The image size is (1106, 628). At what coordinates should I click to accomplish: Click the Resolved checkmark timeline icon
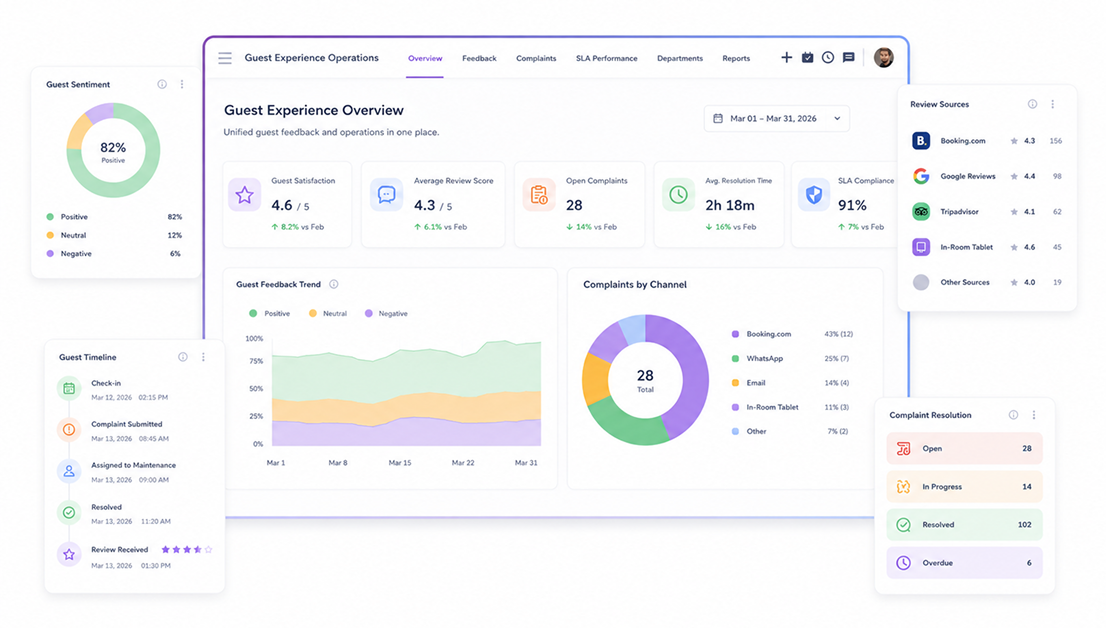(69, 512)
